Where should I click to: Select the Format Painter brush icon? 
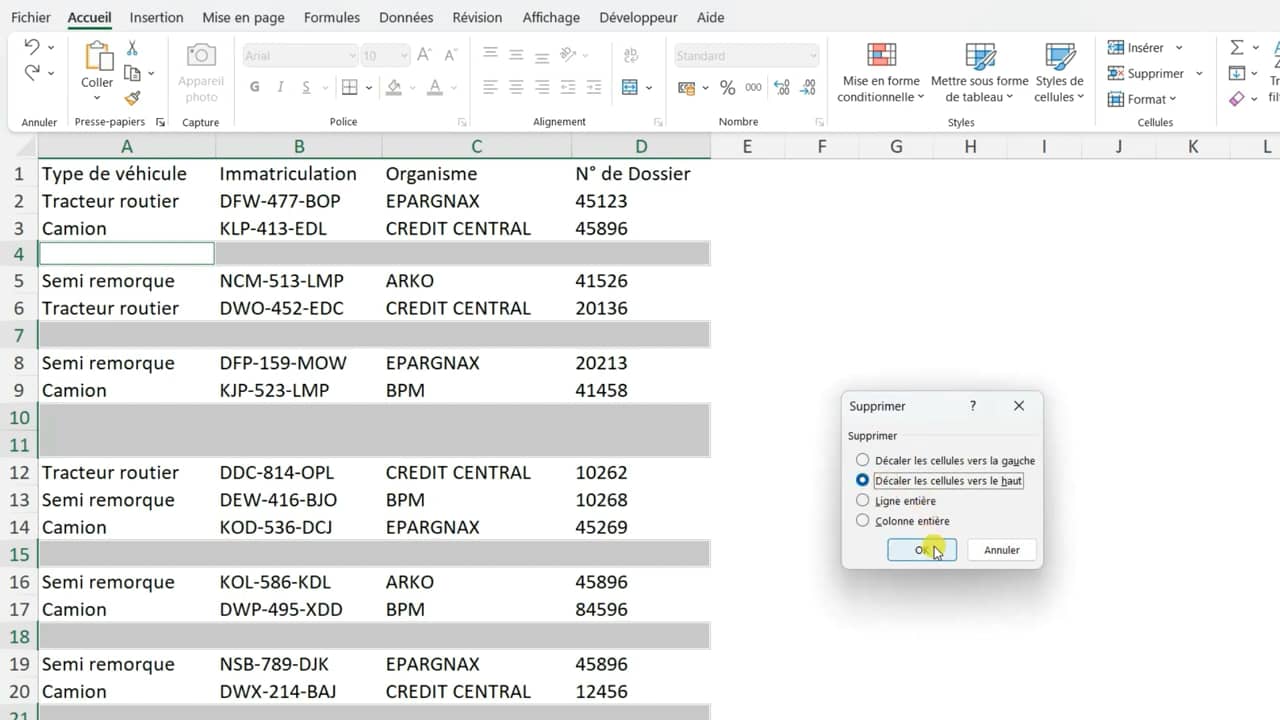click(132, 98)
